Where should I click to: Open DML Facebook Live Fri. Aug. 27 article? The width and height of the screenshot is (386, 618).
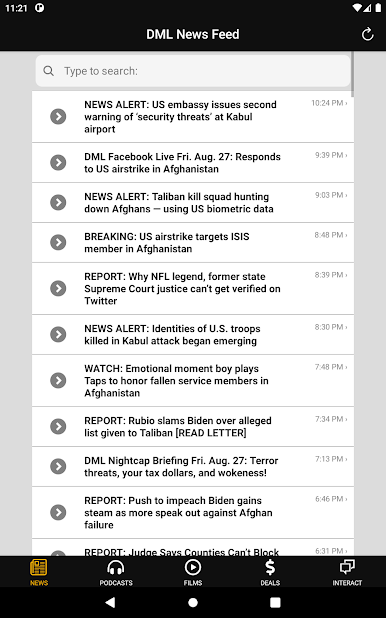pyautogui.click(x=193, y=163)
